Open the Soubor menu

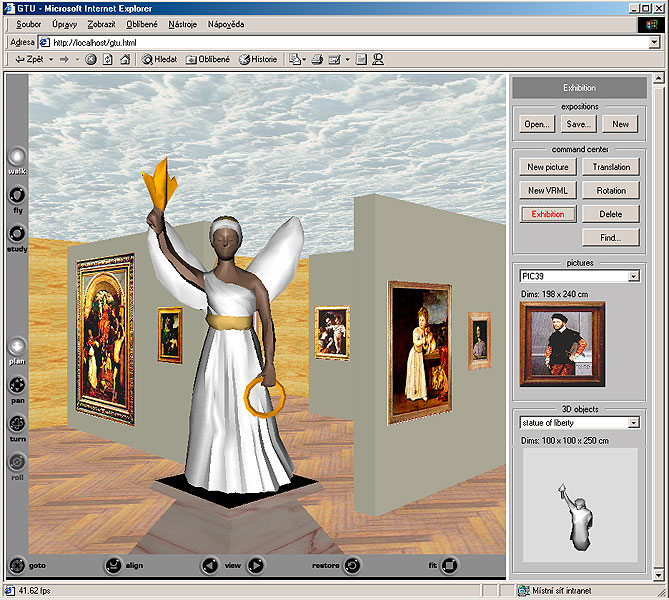click(29, 24)
